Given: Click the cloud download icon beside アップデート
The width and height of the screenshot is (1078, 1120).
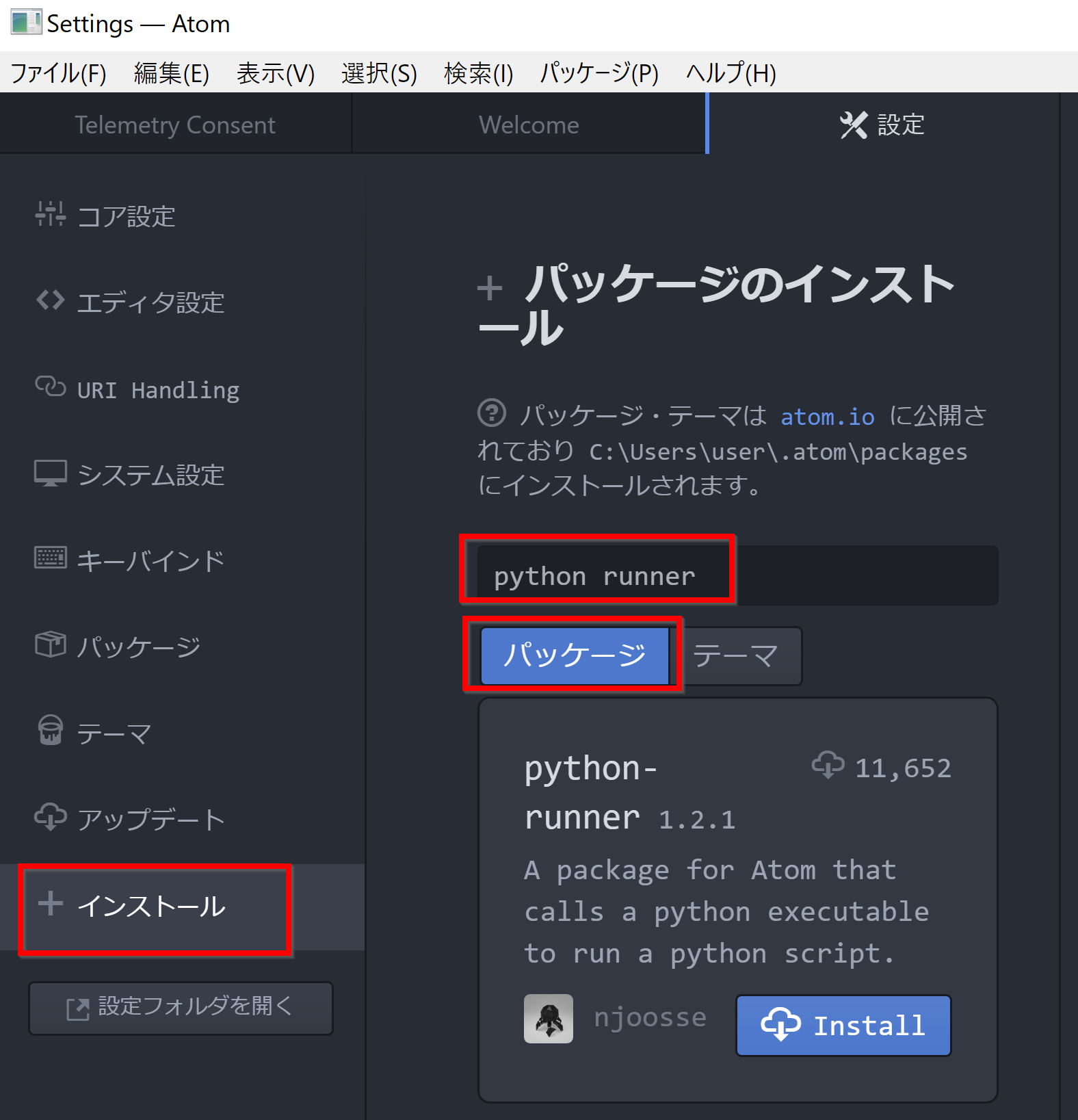Looking at the screenshot, I should click(51, 817).
